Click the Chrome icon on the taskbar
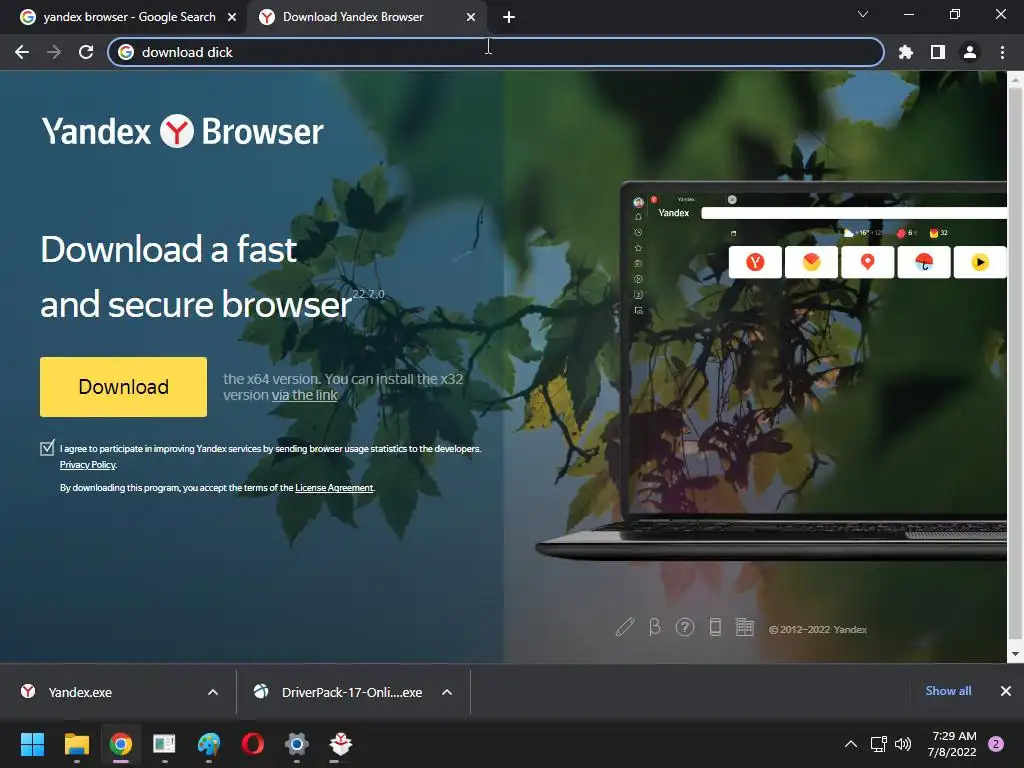The height and width of the screenshot is (768, 1024). [x=121, y=744]
